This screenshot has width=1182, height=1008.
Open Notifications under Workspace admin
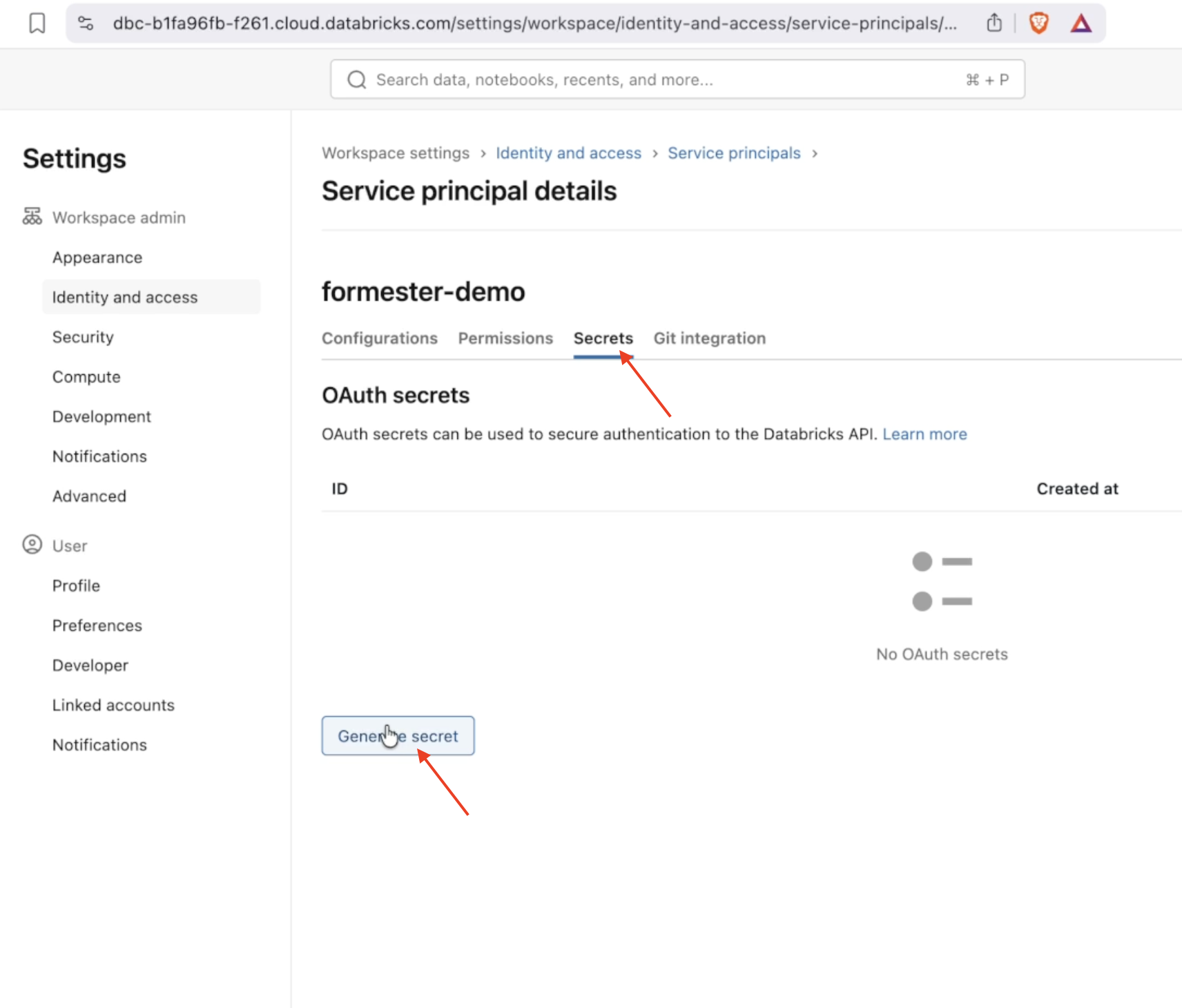99,456
